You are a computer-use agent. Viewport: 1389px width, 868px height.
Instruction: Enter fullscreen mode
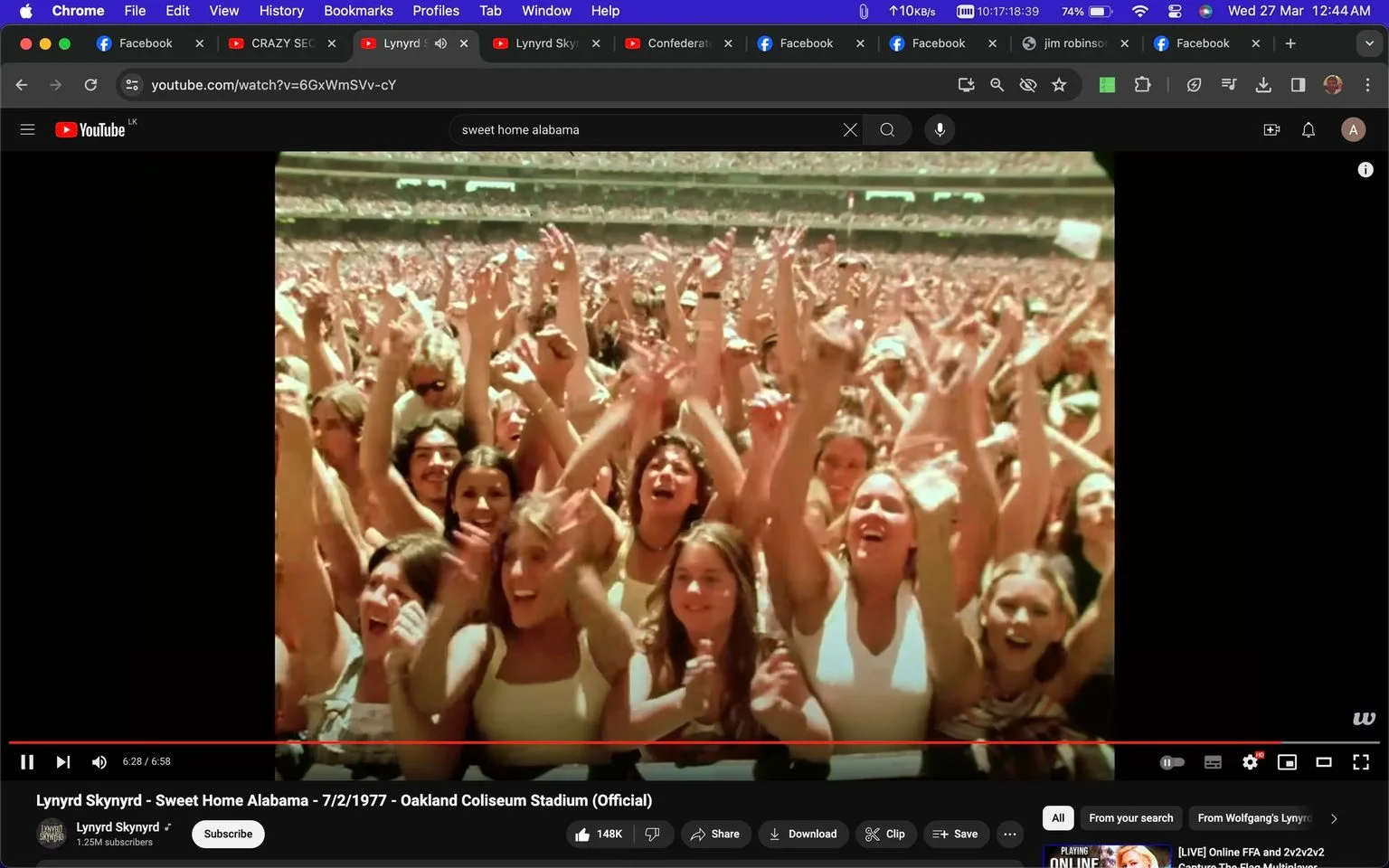(1360, 762)
